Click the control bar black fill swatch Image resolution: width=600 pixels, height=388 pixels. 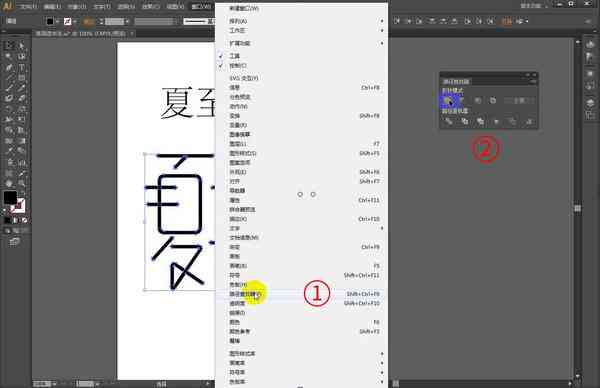[x=50, y=21]
